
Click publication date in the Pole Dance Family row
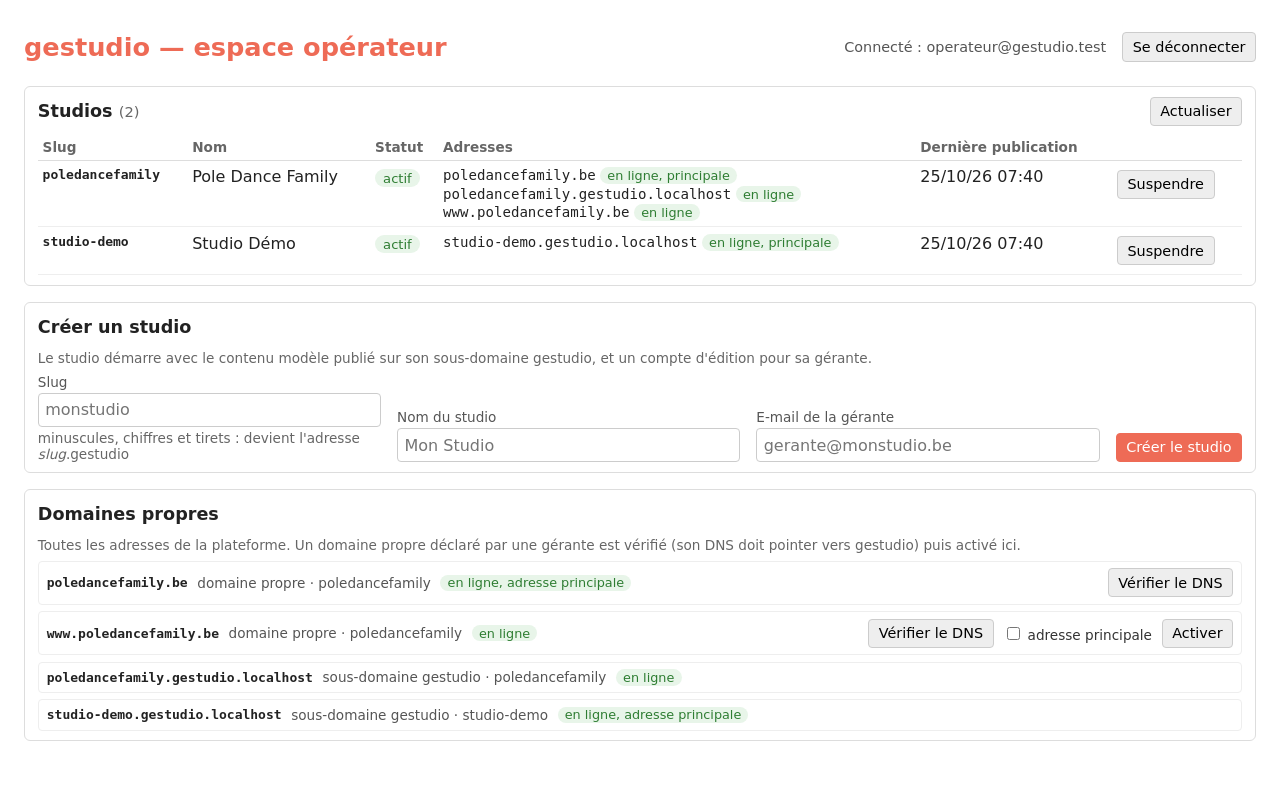[x=981, y=177]
